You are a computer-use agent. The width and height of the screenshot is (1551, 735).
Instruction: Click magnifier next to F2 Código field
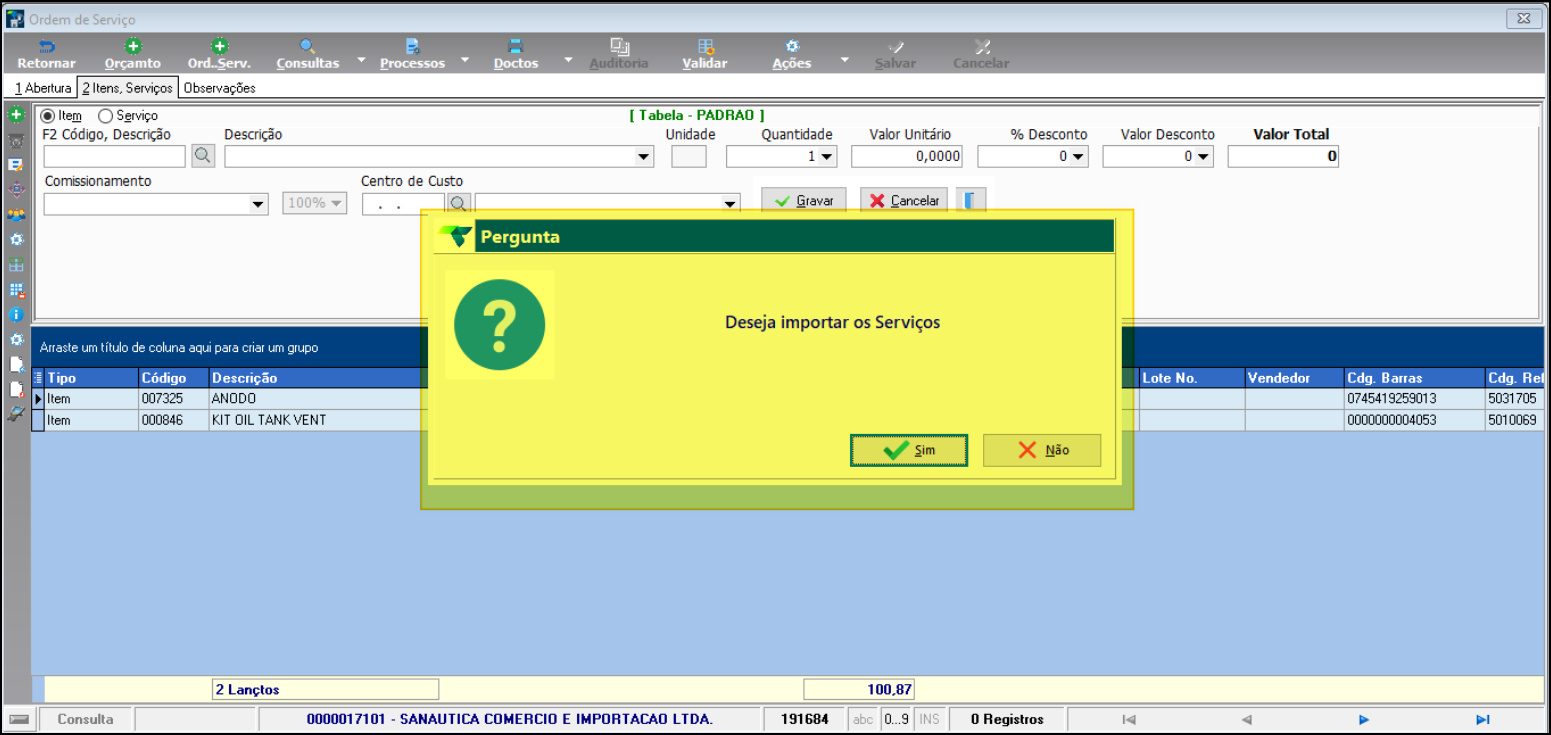[x=203, y=156]
